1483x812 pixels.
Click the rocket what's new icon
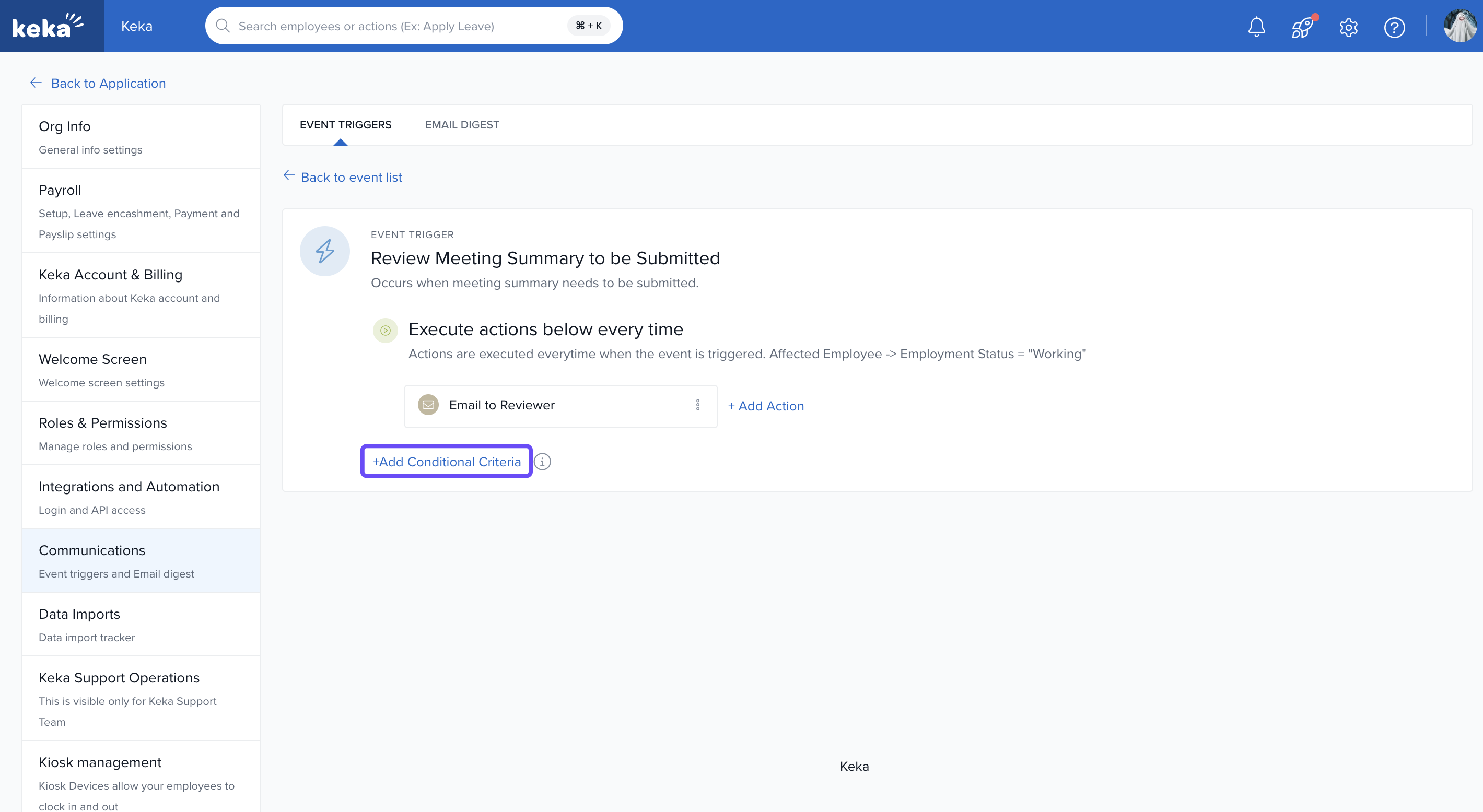1302,27
